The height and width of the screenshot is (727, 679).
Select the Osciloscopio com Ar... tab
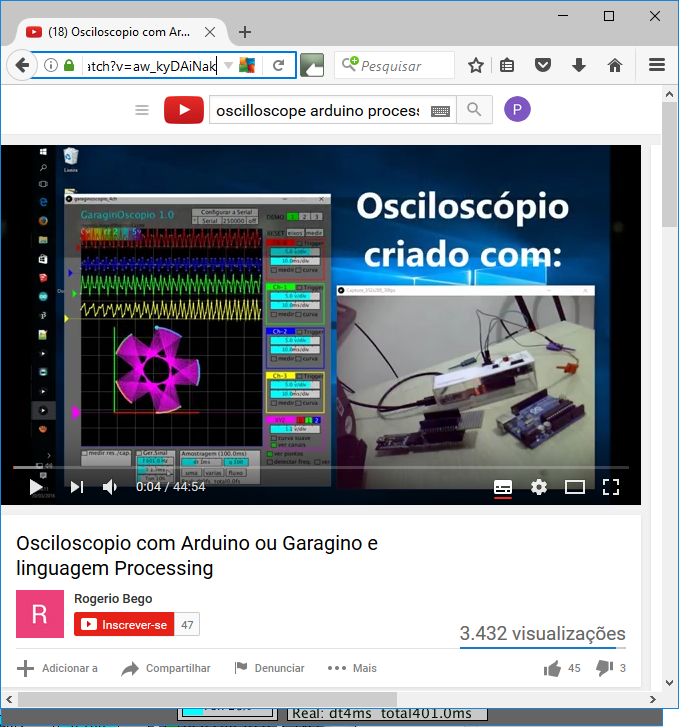[121, 32]
